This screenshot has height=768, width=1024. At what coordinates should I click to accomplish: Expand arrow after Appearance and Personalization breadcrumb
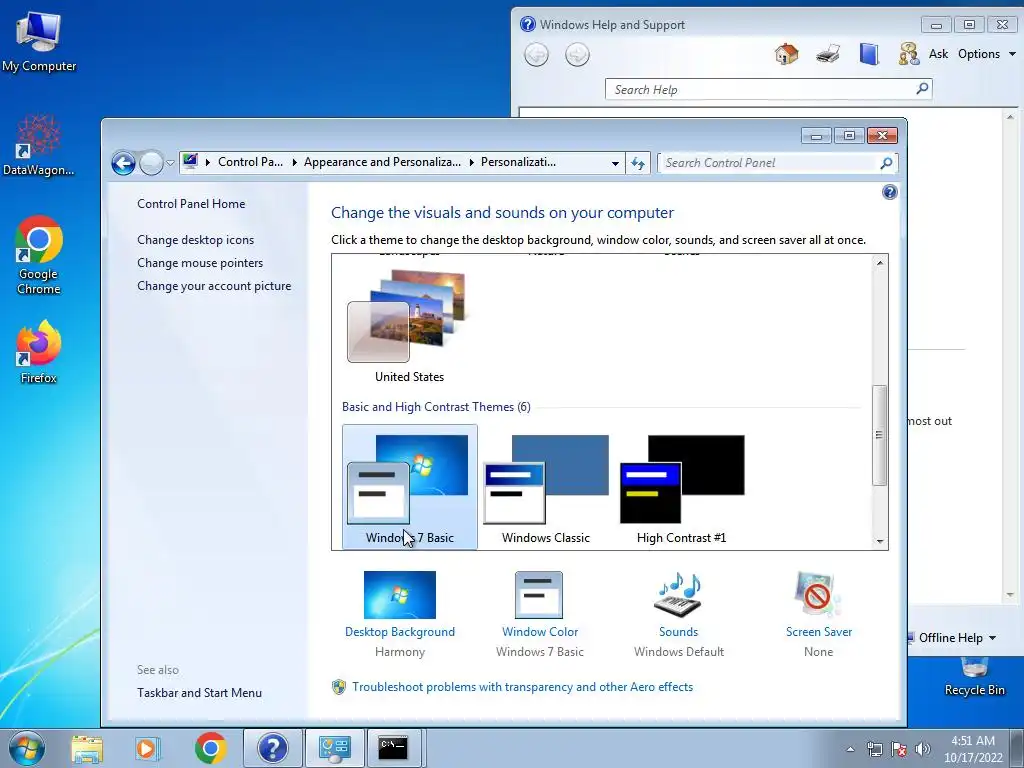click(472, 163)
